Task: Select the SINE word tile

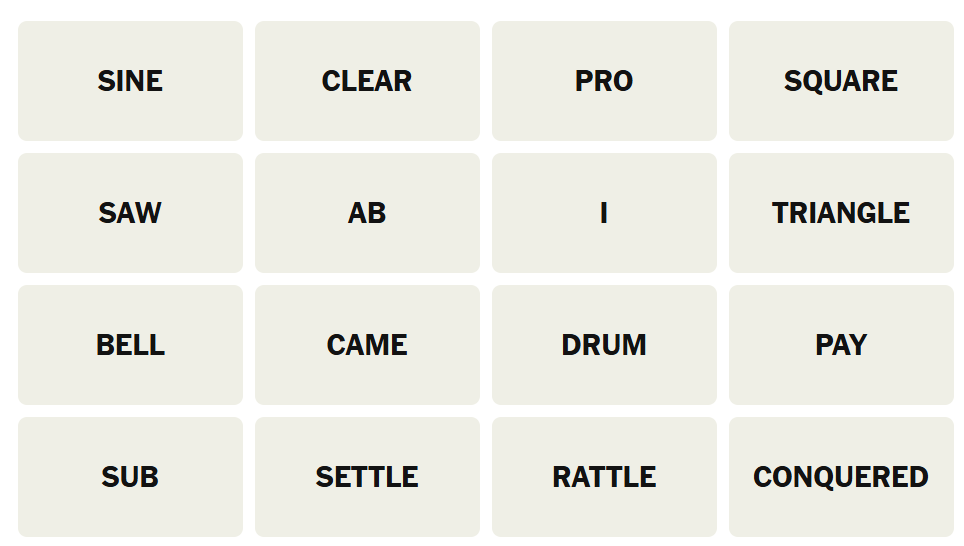Action: tap(130, 81)
